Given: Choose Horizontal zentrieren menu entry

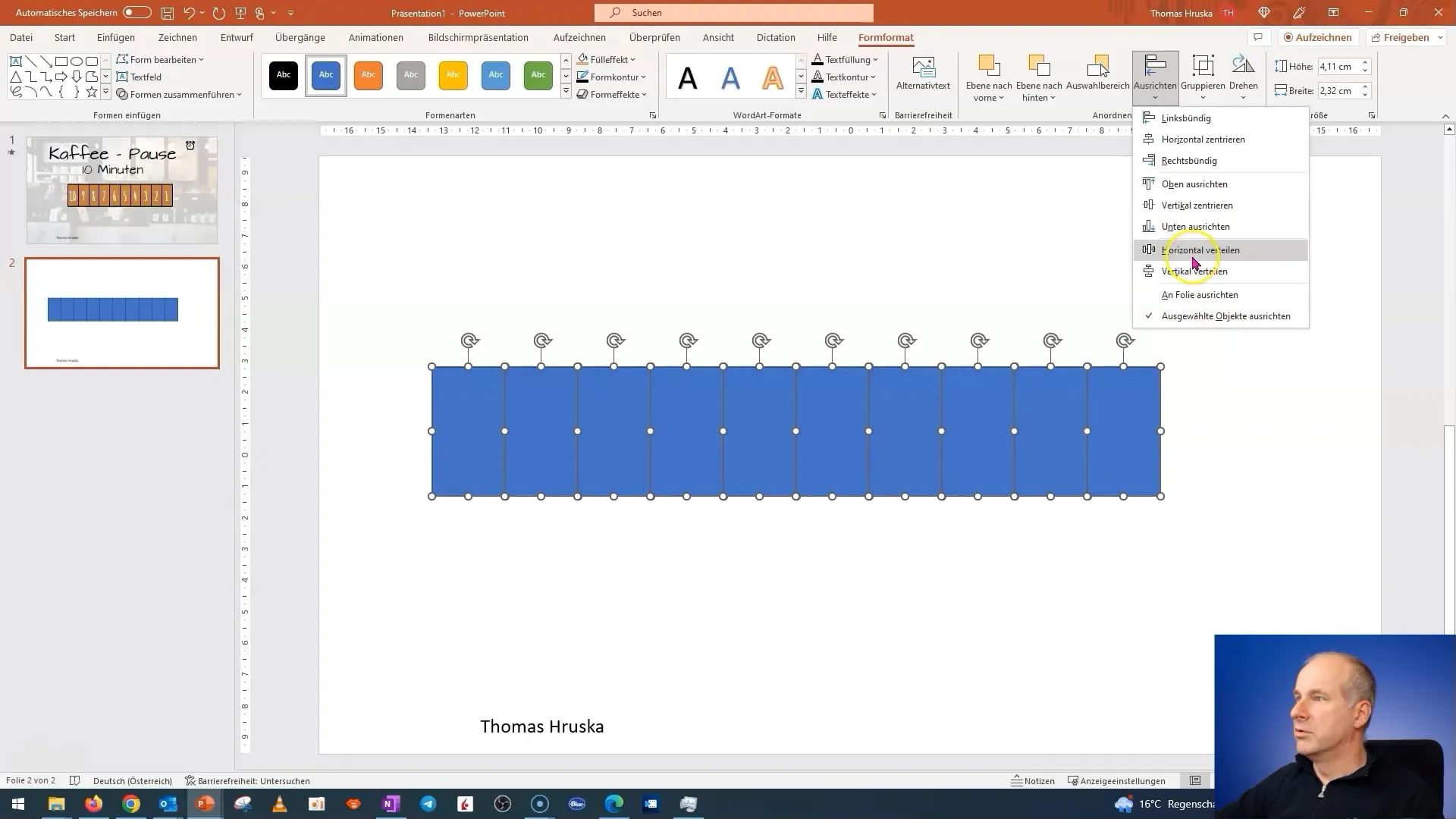Looking at the screenshot, I should coord(1221,139).
